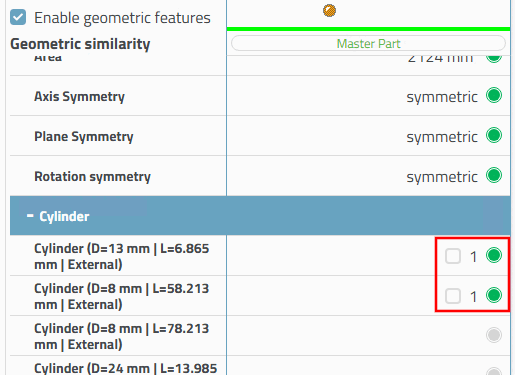Screen dimensions: 515x375
Task: Click the orange part thumbnail at top
Action: point(329,10)
